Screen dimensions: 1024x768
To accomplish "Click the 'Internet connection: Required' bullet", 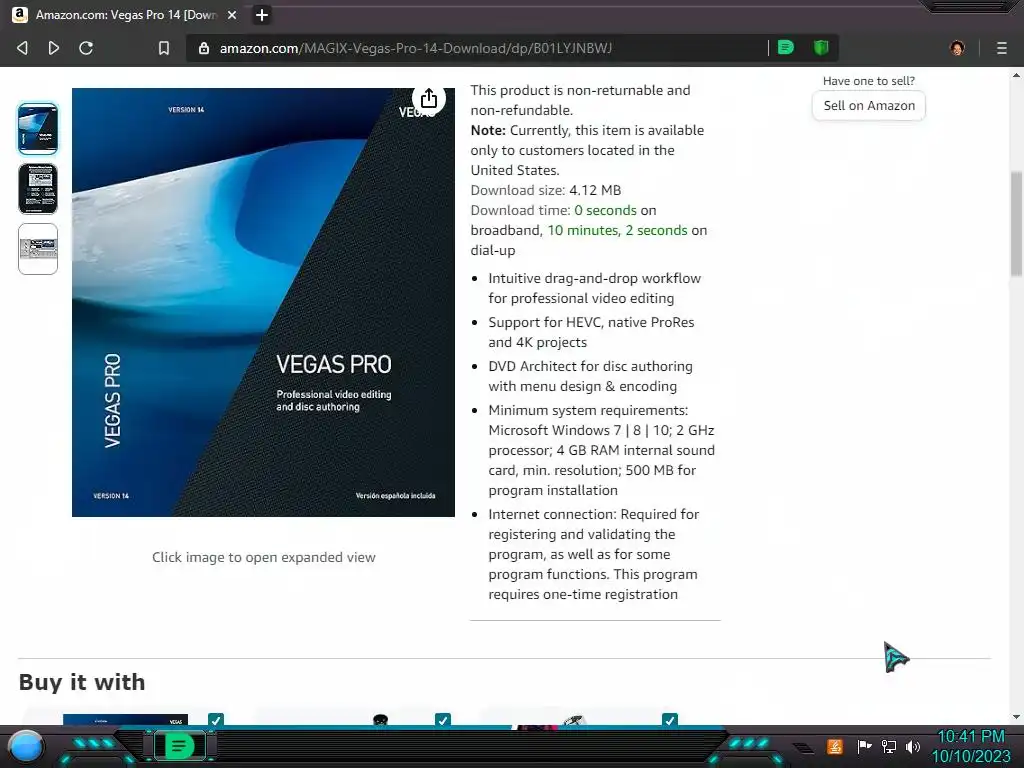I will pyautogui.click(x=594, y=554).
